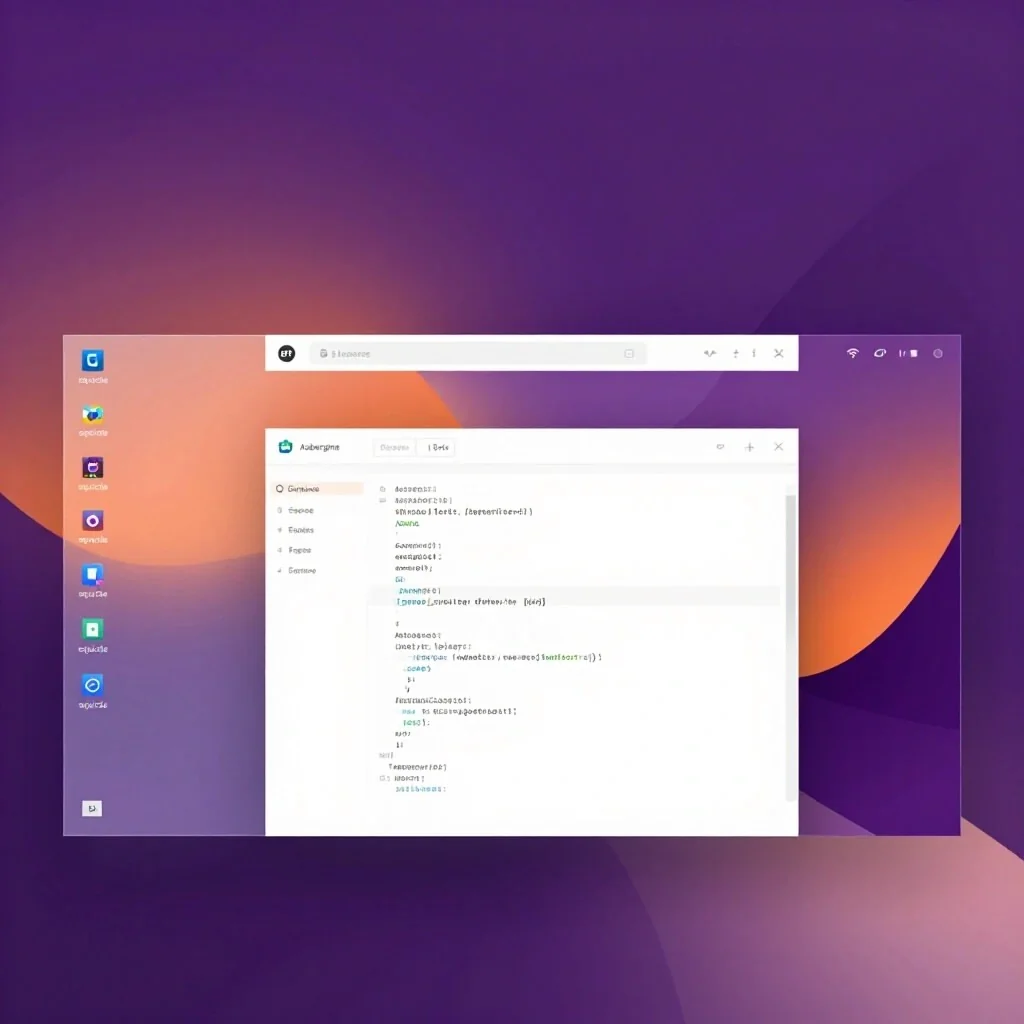Select the second item in editor sidebar
The image size is (1024, 1024).
pyautogui.click(x=300, y=510)
